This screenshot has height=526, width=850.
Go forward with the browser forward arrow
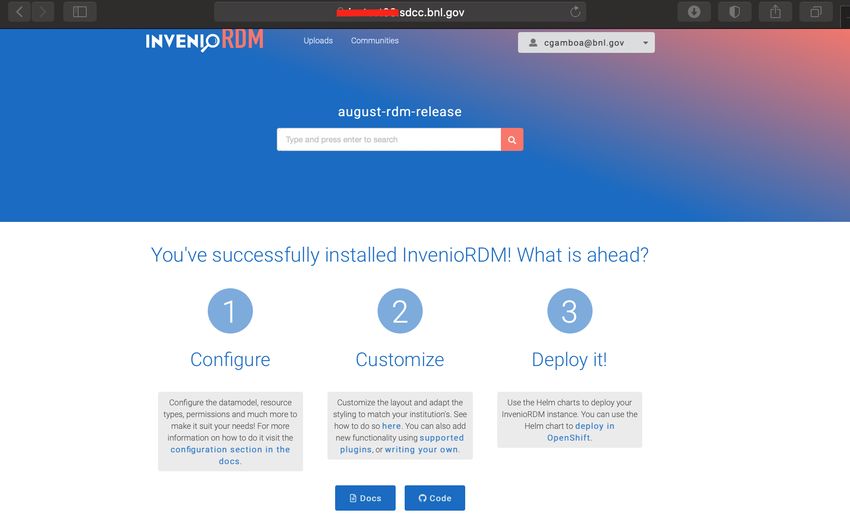click(43, 11)
